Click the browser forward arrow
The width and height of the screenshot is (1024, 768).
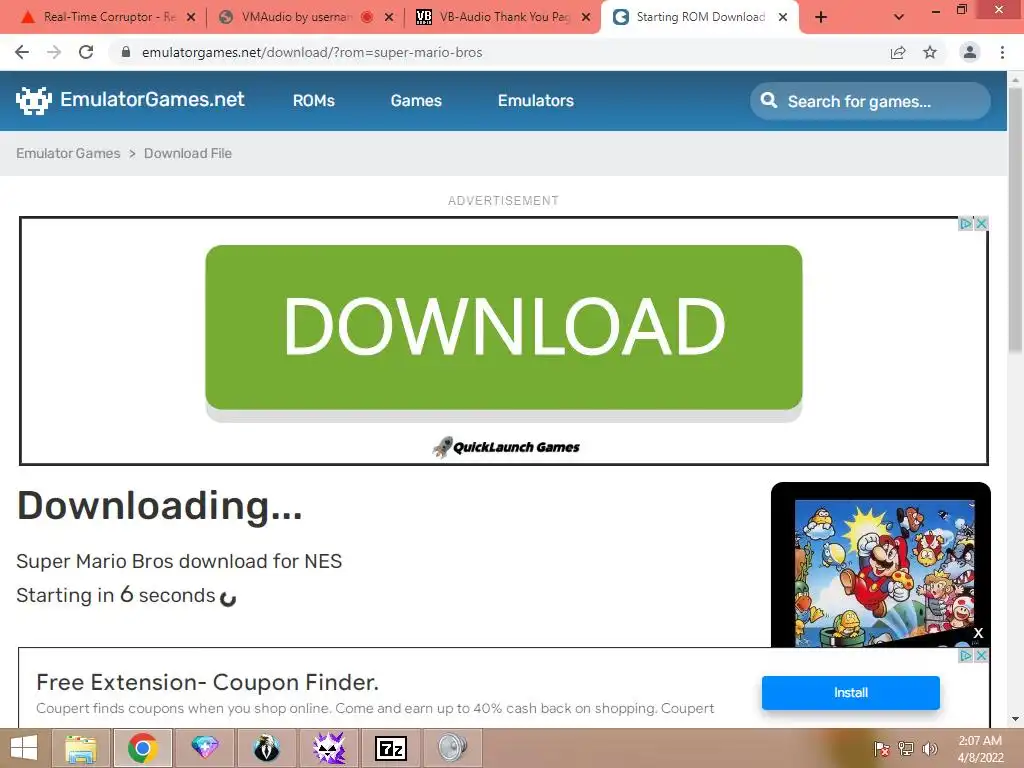54,52
